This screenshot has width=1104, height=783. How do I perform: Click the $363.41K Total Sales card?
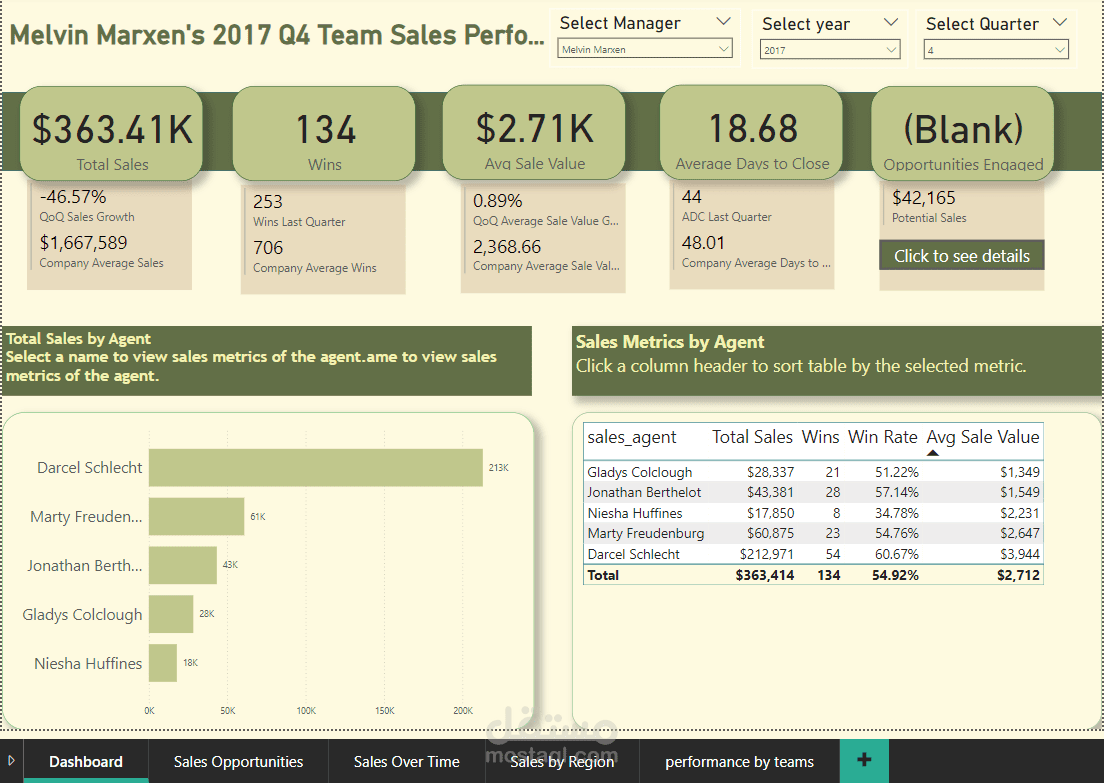[110, 132]
